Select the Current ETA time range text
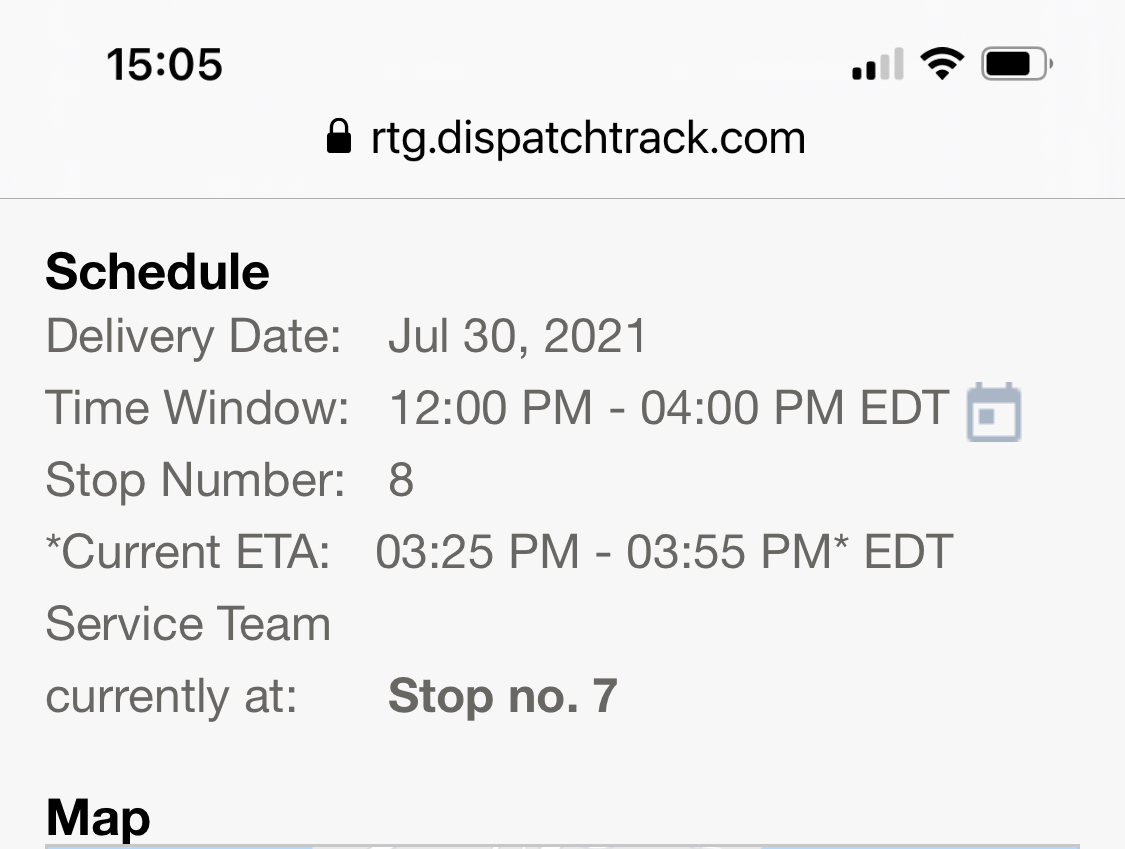Screen dimensions: 1125x849 tap(663, 551)
